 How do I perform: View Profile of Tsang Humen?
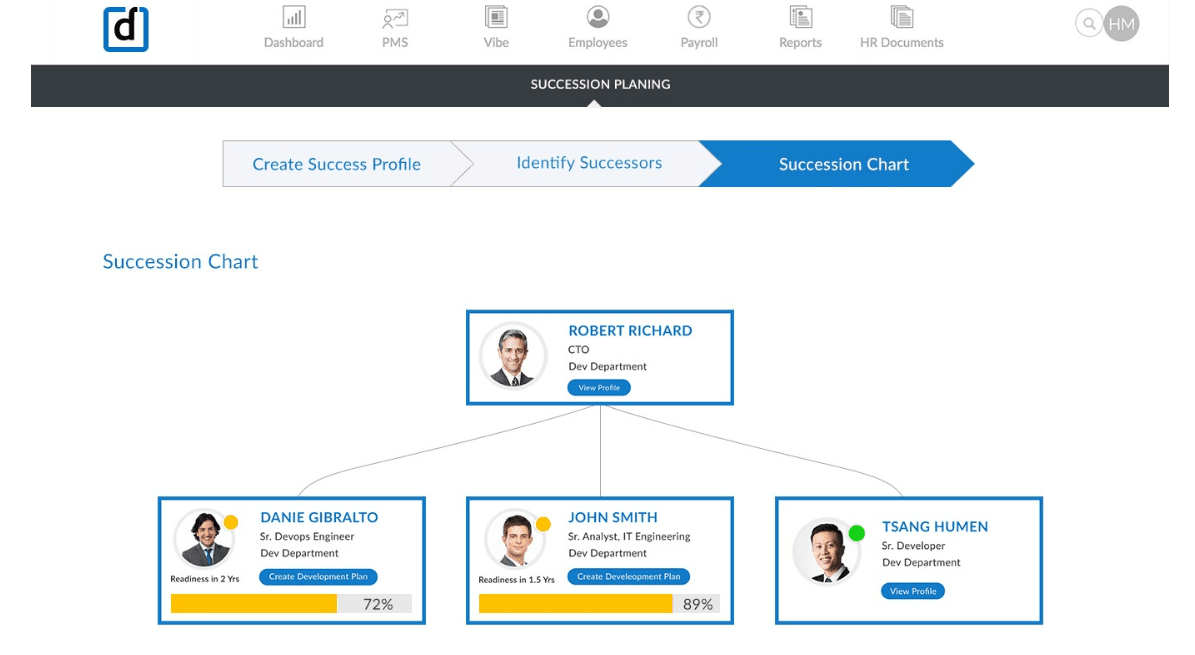912,591
